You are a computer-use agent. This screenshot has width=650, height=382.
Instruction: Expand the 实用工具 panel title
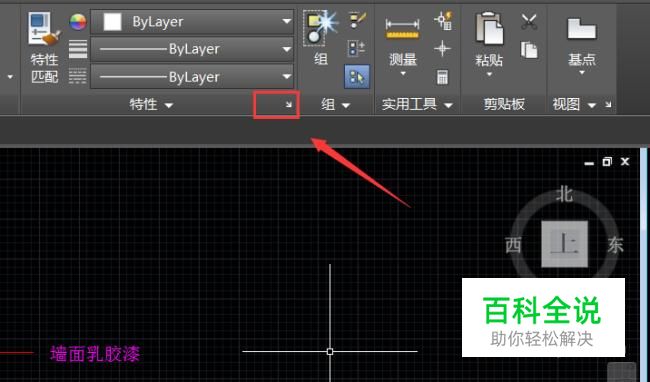417,104
